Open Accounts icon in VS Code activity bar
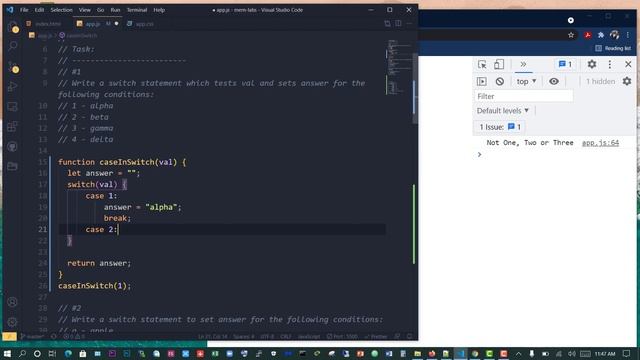The height and width of the screenshot is (360, 640). [x=13, y=302]
